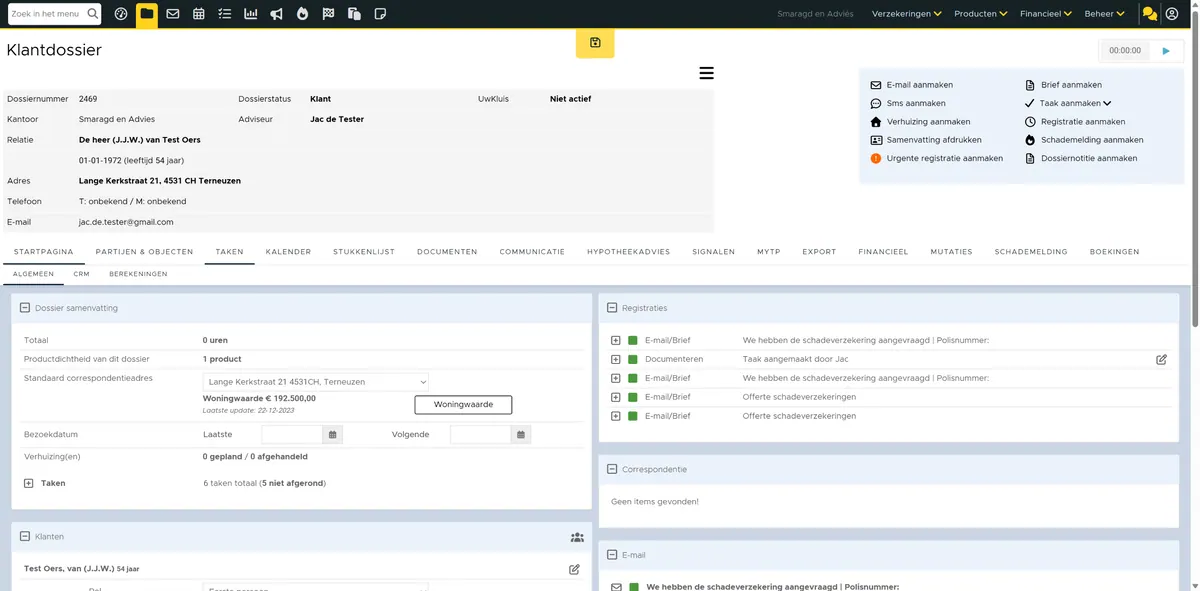1200x591 pixels.
Task: Collapse the Dossier samenvatting panel
Action: 24,308
